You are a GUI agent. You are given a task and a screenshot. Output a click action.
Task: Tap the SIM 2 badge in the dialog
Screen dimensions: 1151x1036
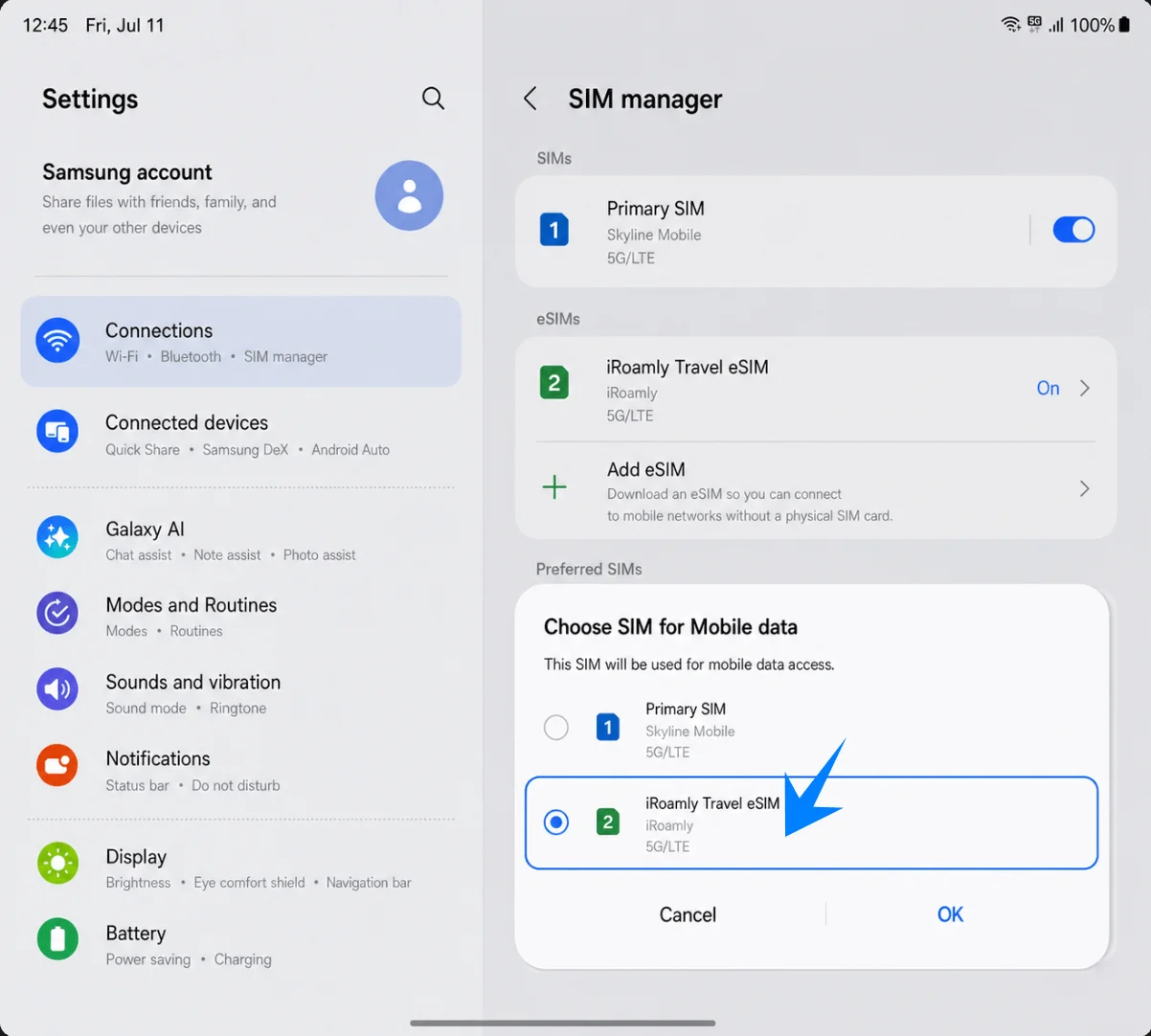tap(607, 822)
